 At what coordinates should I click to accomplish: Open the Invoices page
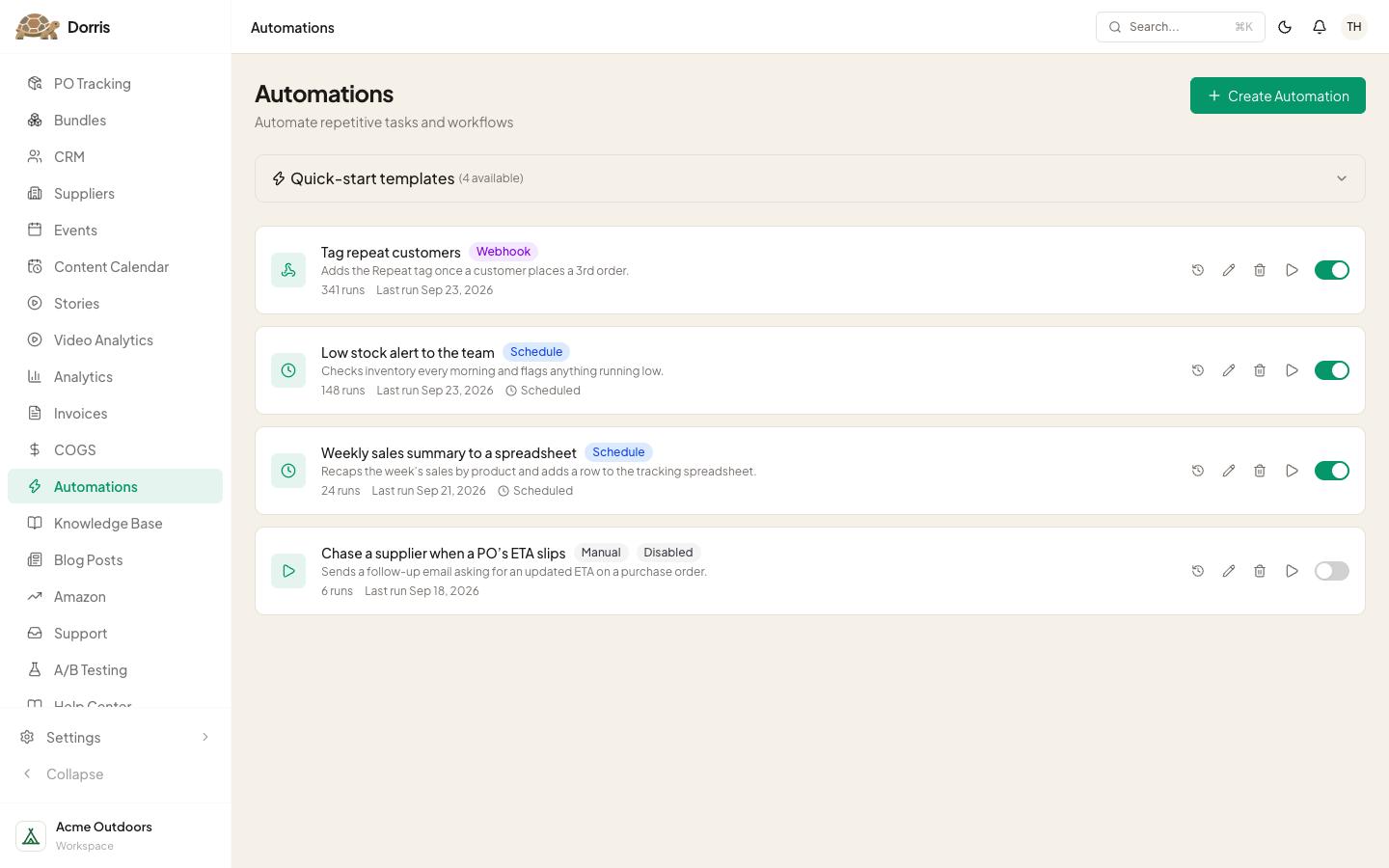coord(116,413)
